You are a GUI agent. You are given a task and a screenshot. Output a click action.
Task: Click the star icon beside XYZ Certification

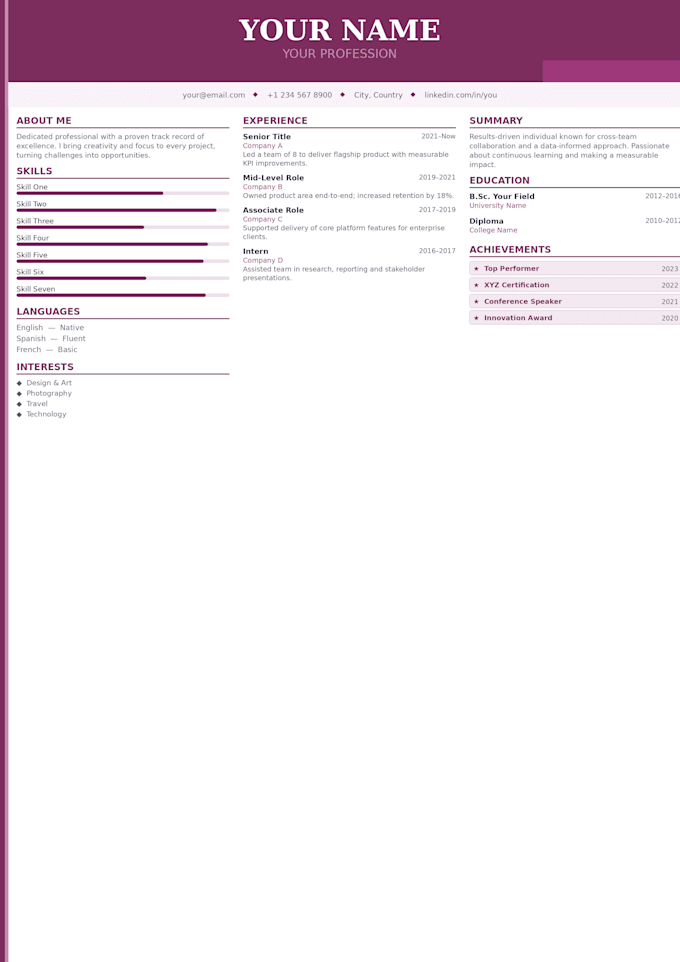(x=476, y=285)
